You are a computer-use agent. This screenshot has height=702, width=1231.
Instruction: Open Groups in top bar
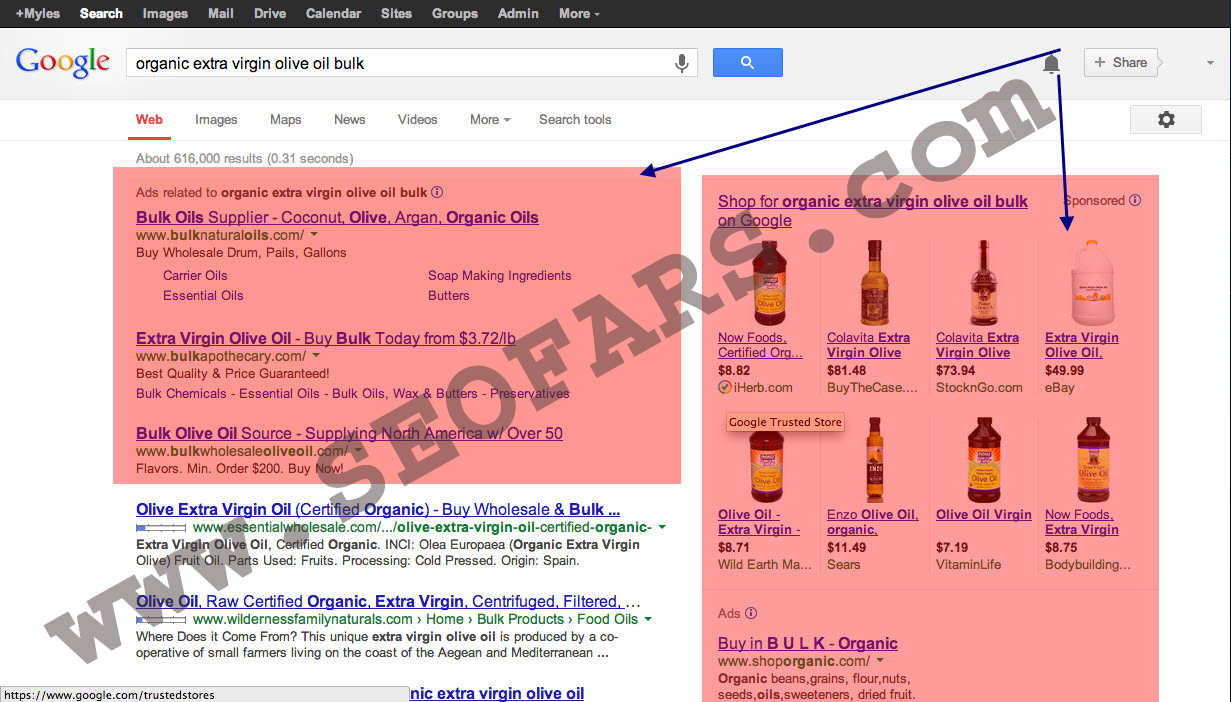tap(455, 13)
